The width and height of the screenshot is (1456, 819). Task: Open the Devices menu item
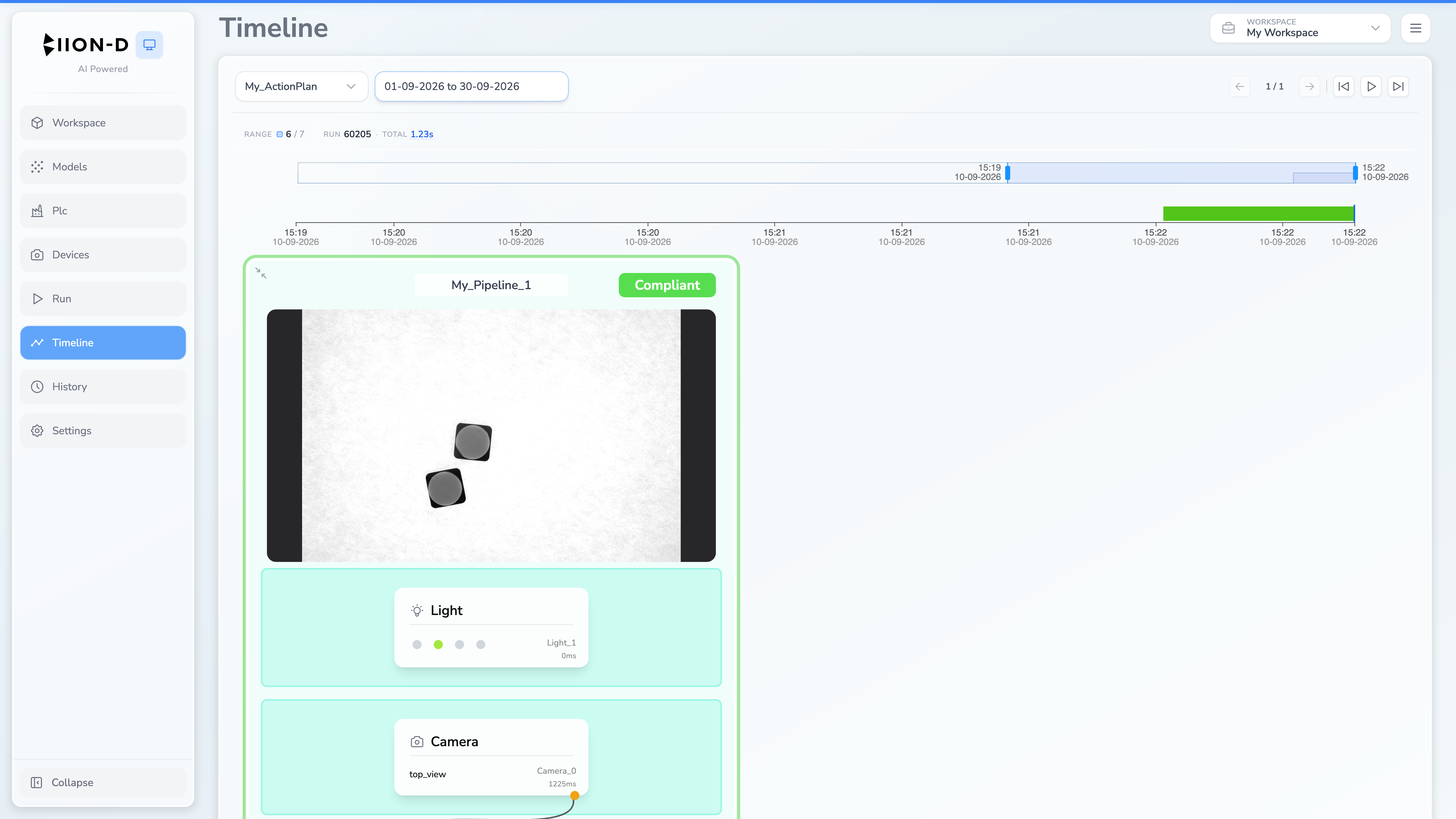pyautogui.click(x=103, y=255)
